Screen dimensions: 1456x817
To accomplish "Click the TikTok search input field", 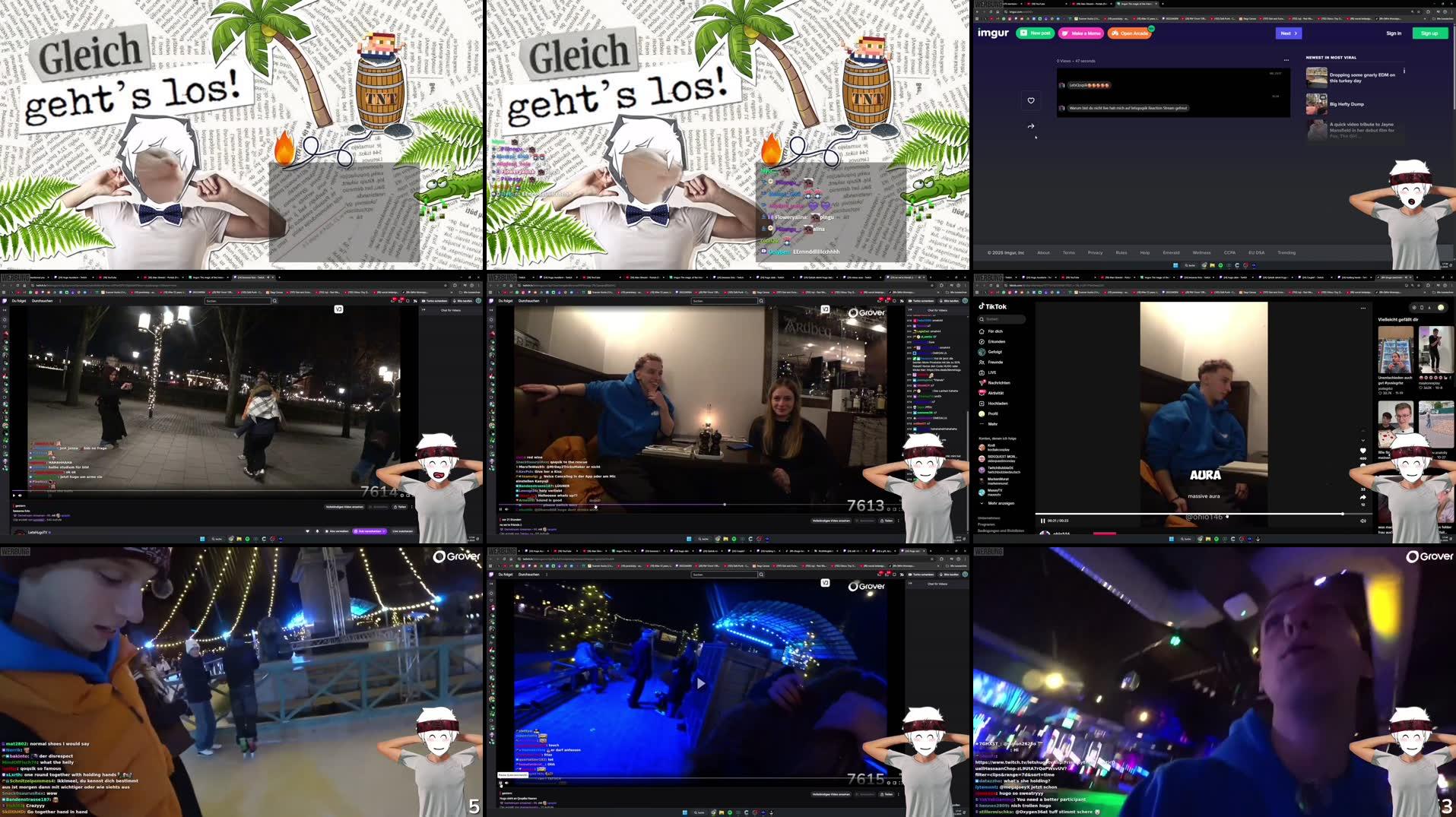I will point(1004,319).
